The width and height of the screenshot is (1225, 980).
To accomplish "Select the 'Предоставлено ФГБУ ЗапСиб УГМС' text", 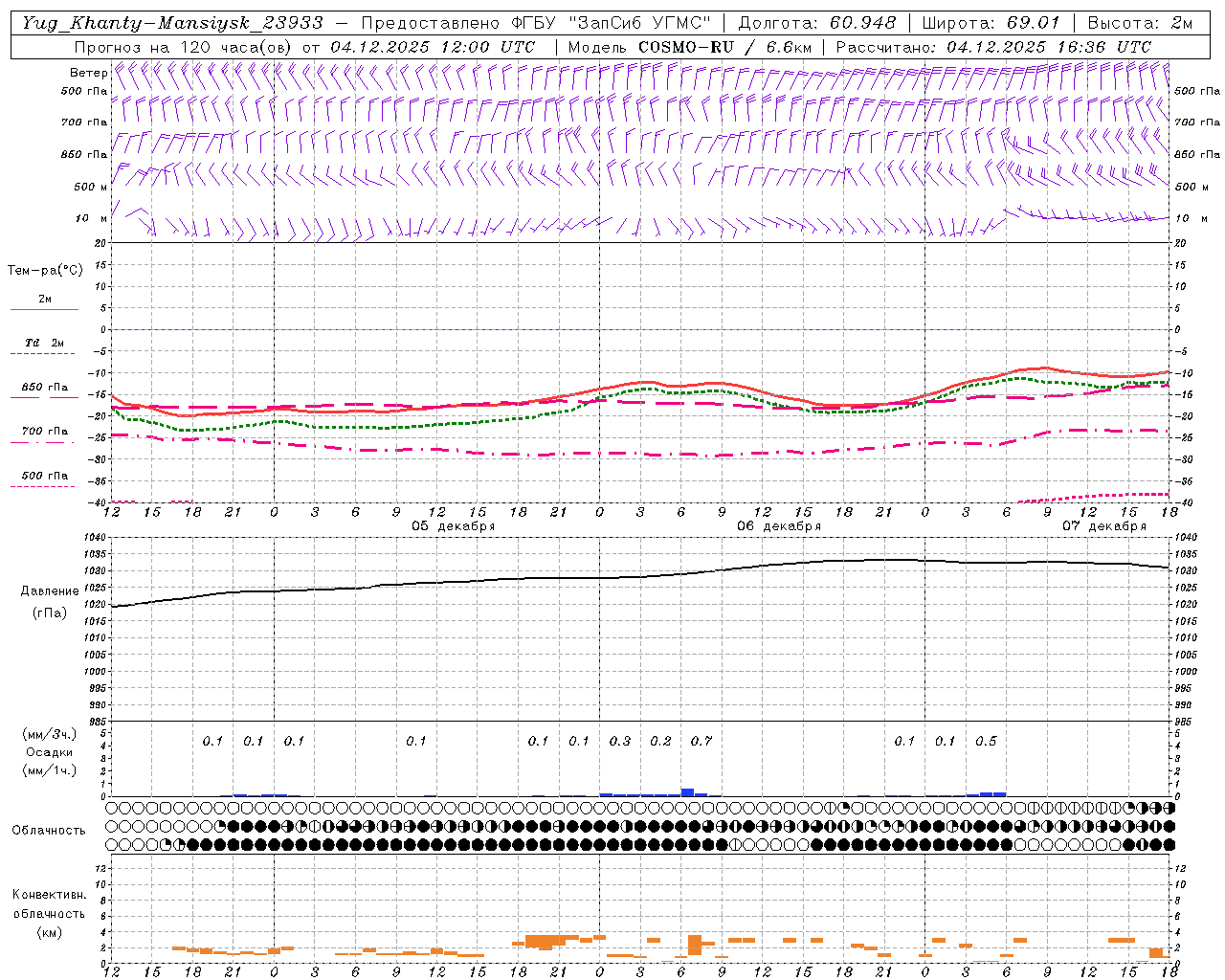I will 537,23.
